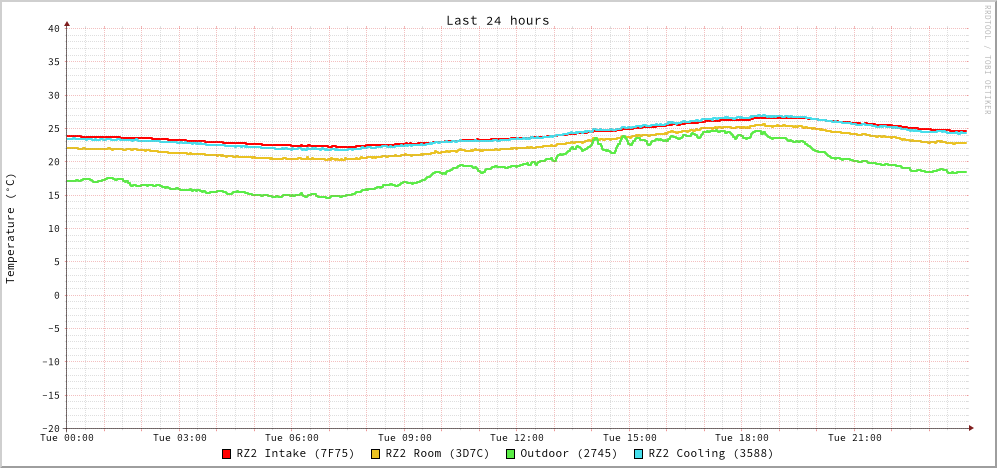The image size is (997, 468).
Task: Click the arrowhead at end of time axis
Action: (x=971, y=428)
